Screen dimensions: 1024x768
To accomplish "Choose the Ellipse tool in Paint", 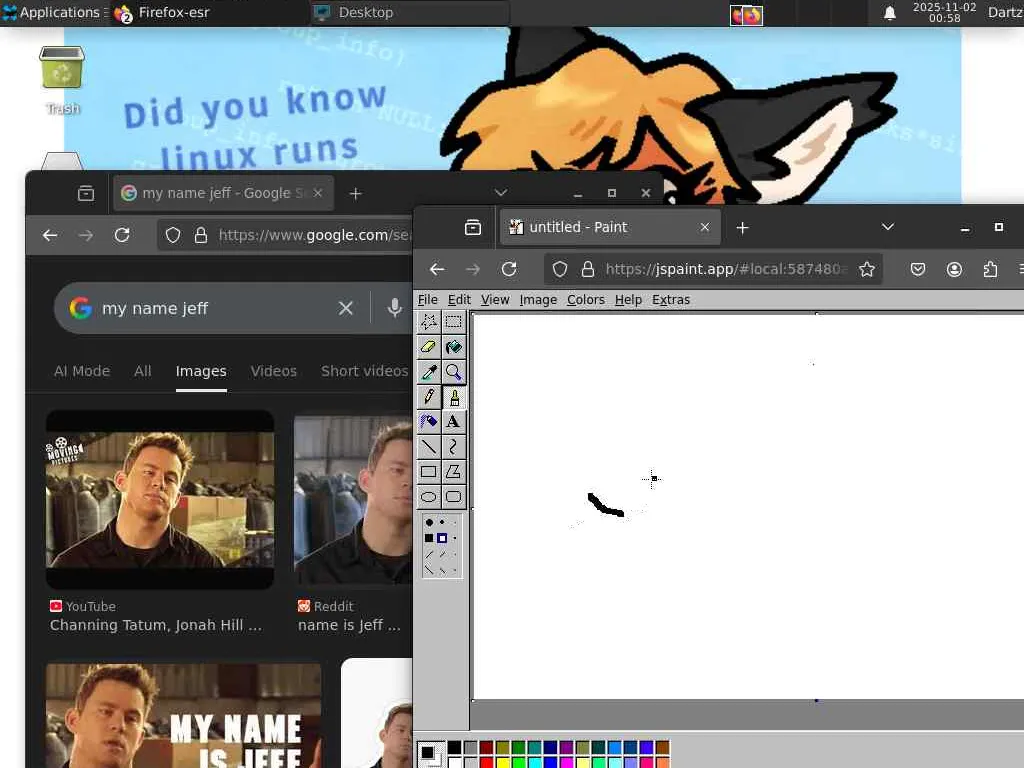I will click(x=428, y=496).
